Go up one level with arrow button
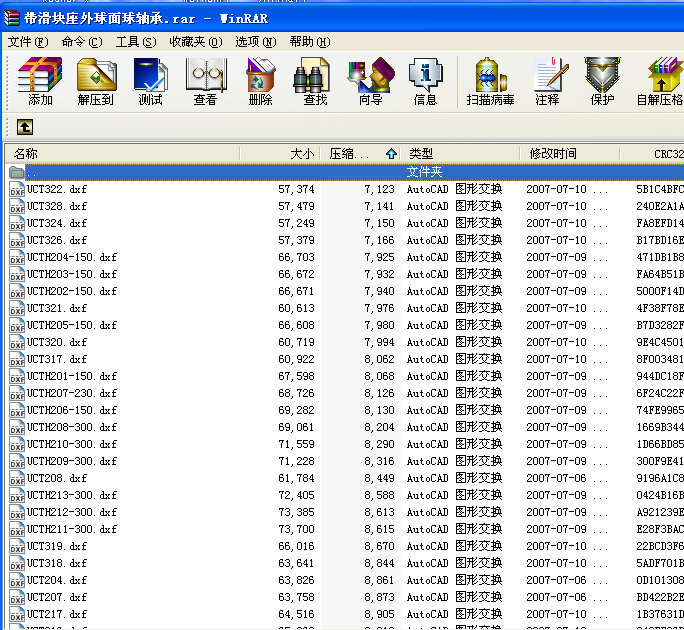Image resolution: width=684 pixels, height=630 pixels. click(25, 127)
